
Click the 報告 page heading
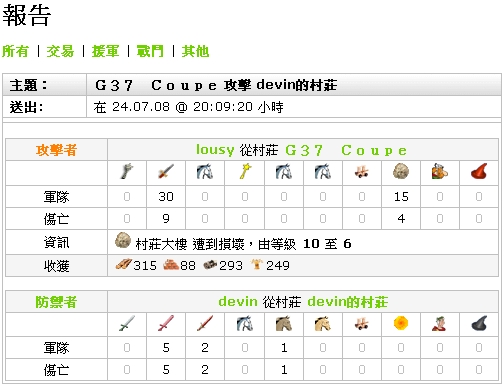27,15
